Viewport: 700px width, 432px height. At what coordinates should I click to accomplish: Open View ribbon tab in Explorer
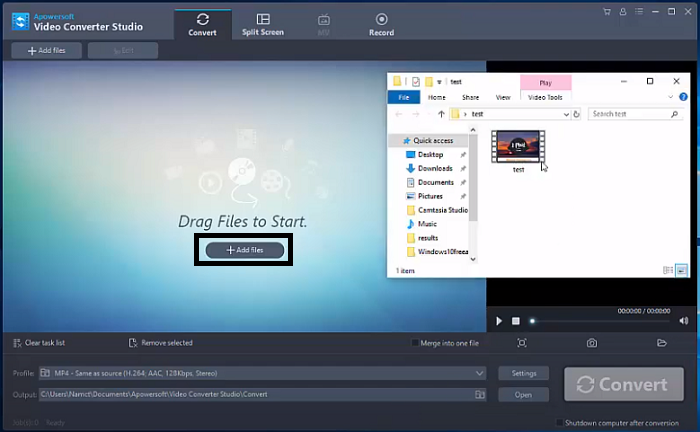[x=503, y=97]
